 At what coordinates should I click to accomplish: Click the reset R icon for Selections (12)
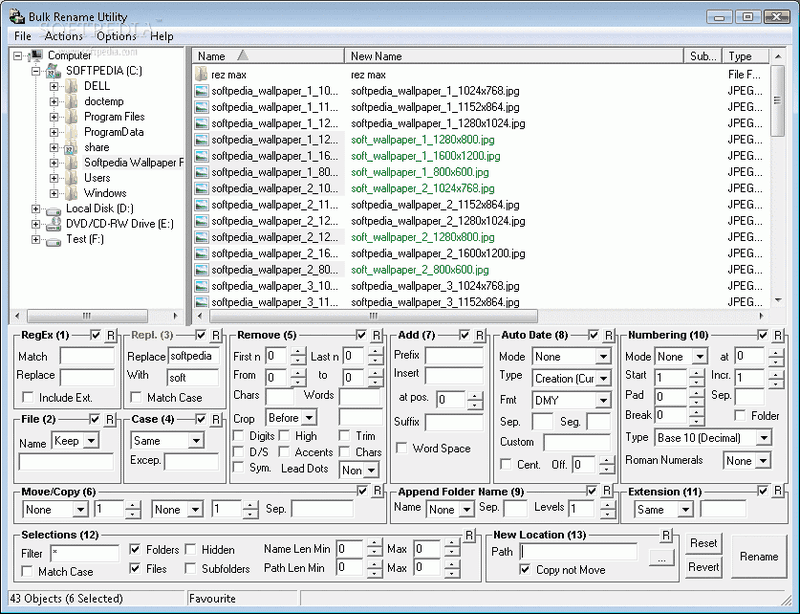[x=469, y=535]
